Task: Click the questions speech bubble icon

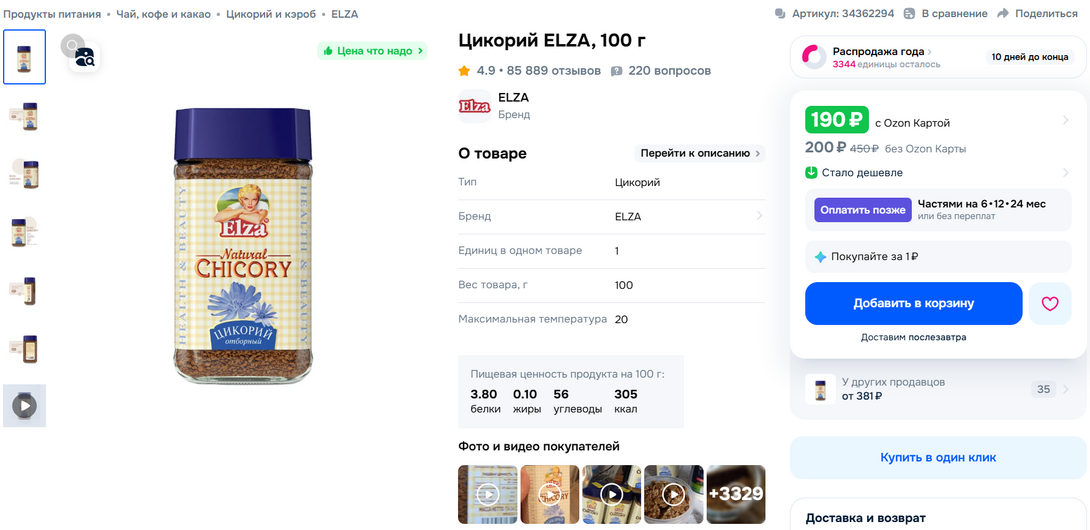Action: click(616, 71)
